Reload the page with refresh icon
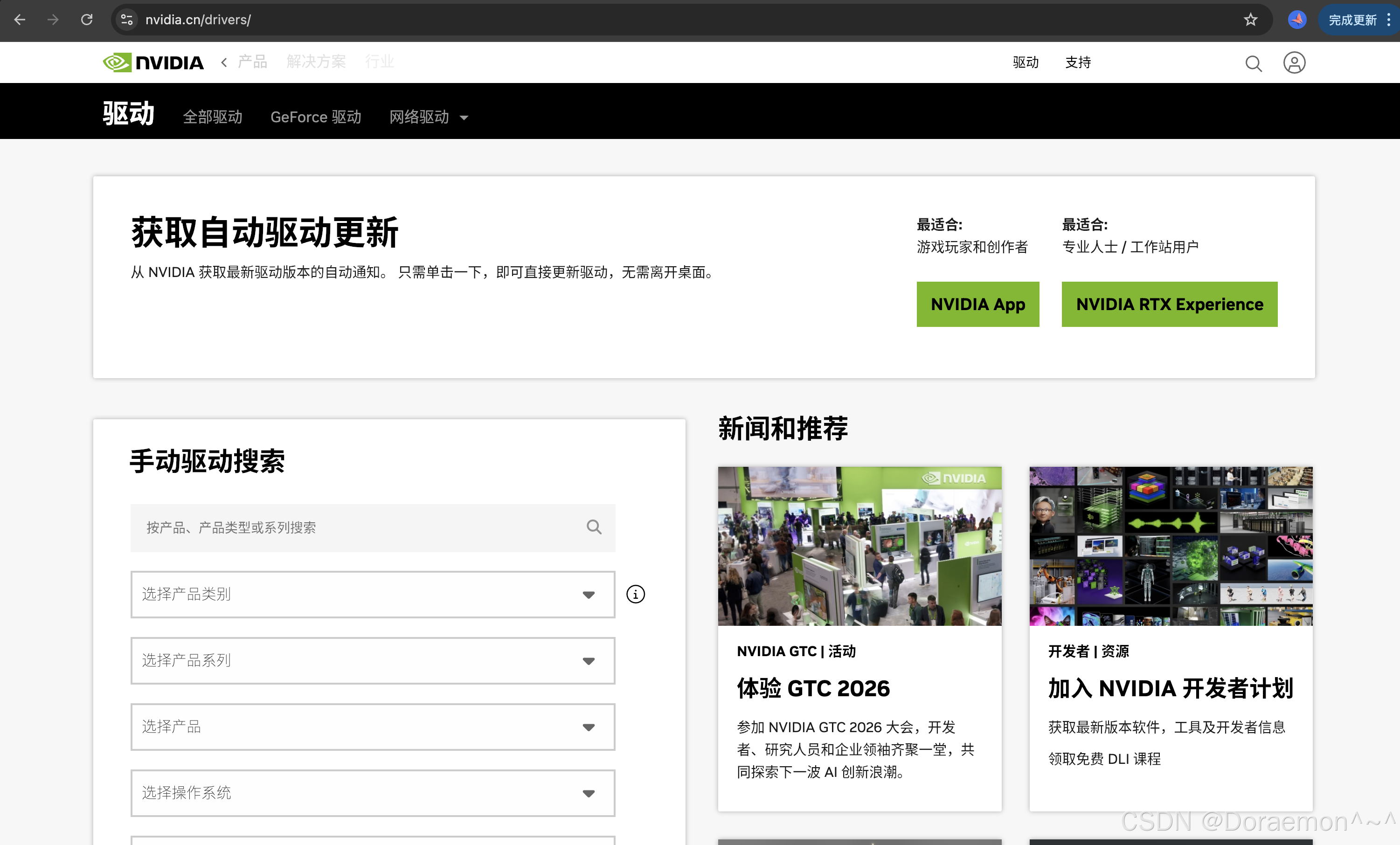1400x845 pixels. [87, 20]
